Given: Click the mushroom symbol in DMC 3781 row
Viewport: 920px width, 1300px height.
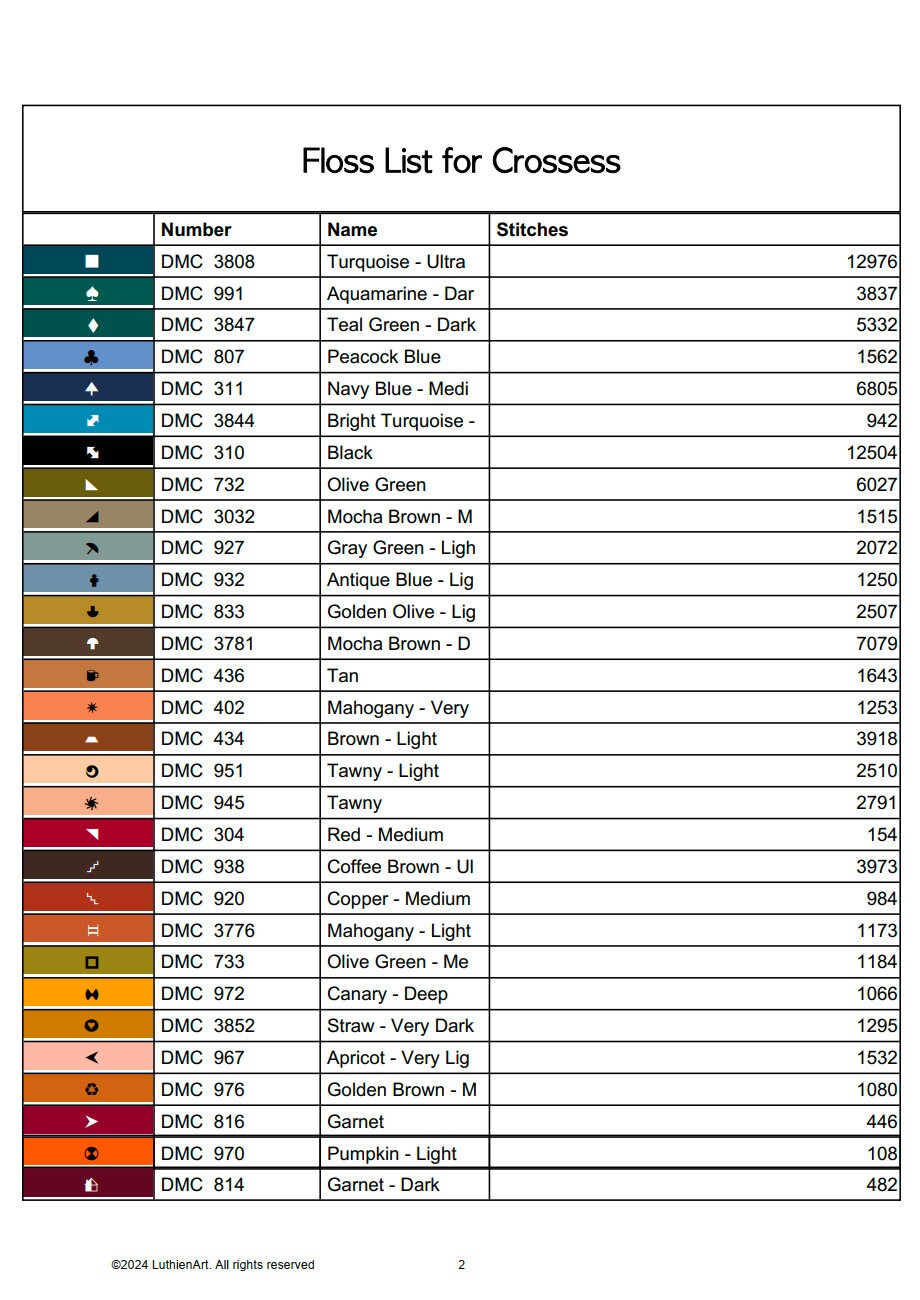Looking at the screenshot, I should (x=92, y=644).
